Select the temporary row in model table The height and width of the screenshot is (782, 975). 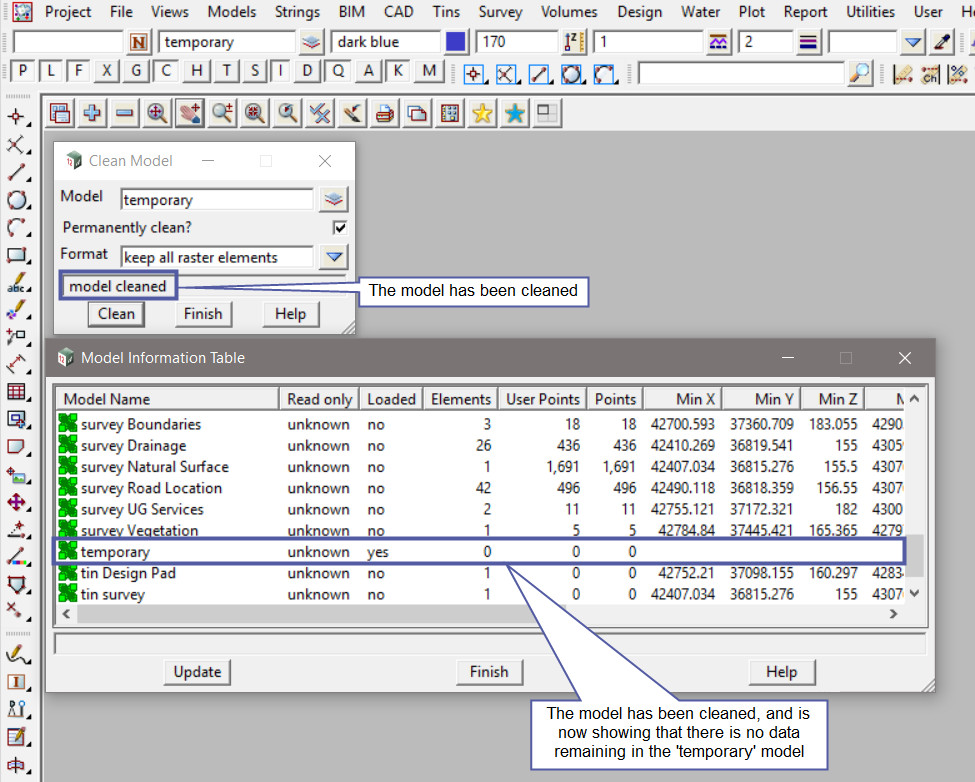tap(115, 552)
